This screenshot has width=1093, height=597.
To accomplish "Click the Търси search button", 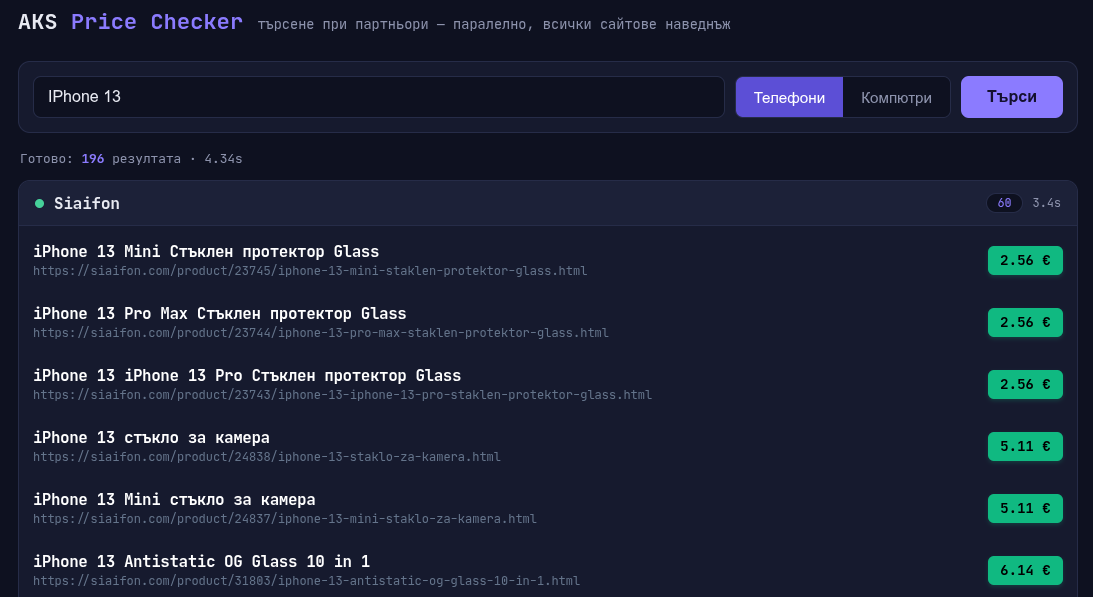I will point(1011,97).
